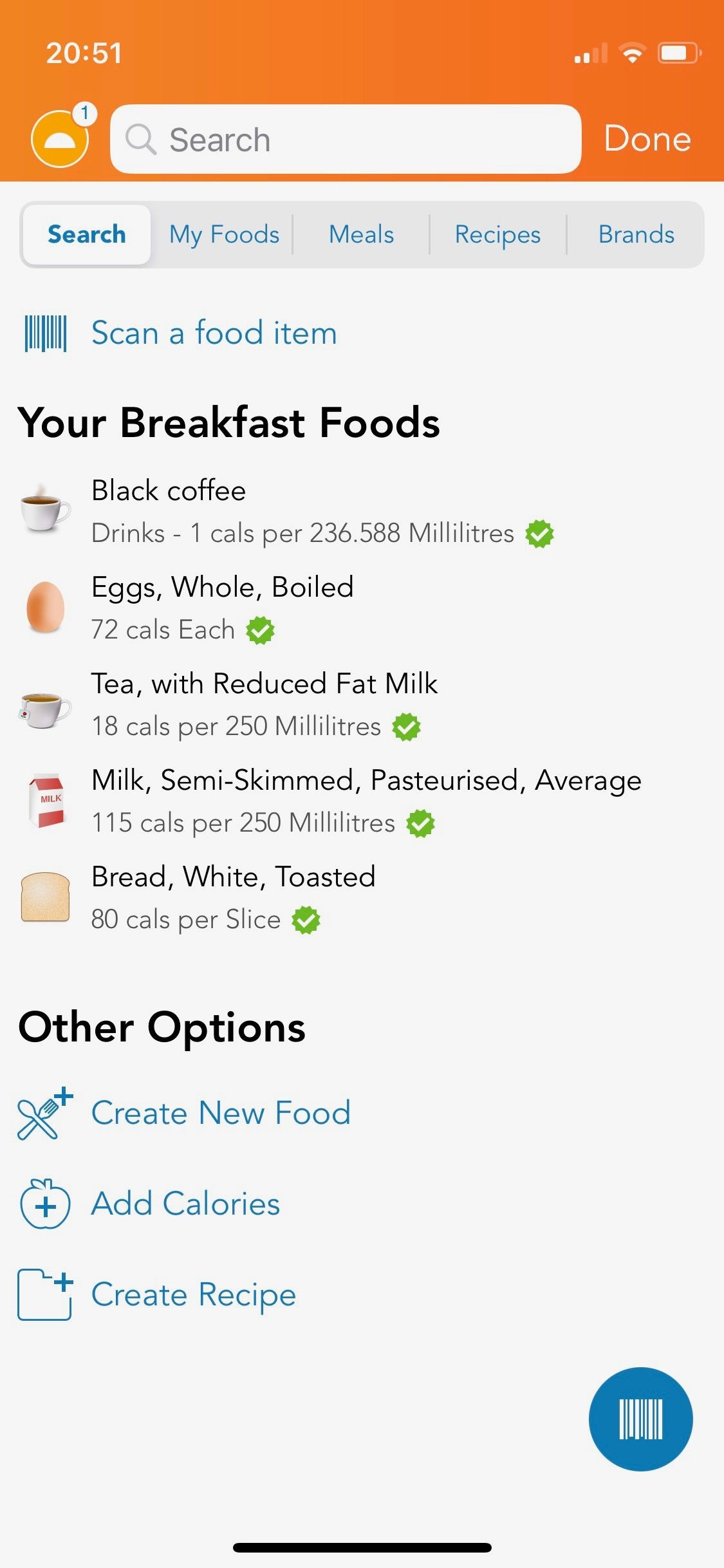Select the Black coffee cup icon
This screenshot has height=1568, width=724.
point(44,509)
